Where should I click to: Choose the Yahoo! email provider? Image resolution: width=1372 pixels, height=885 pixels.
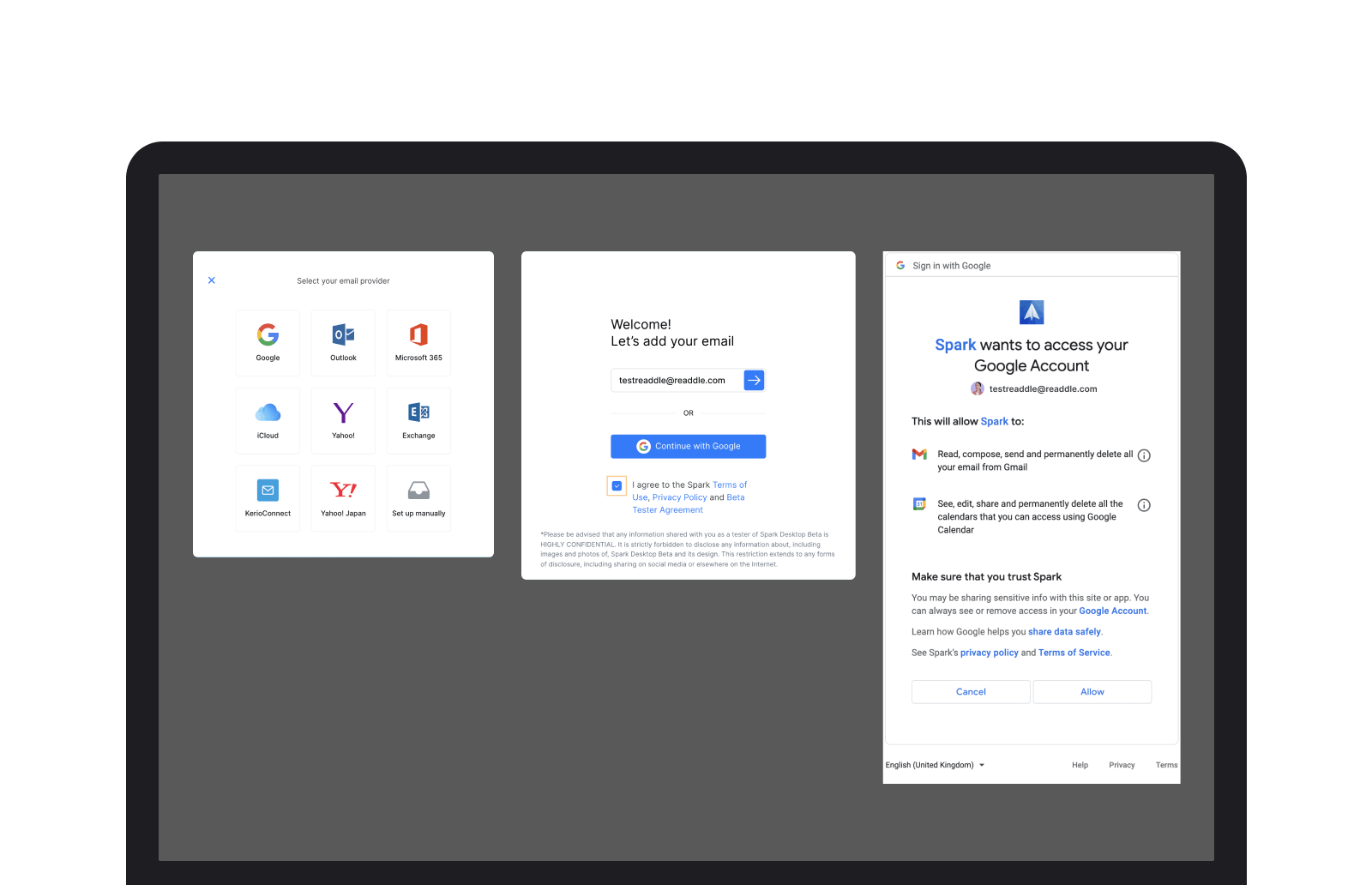pyautogui.click(x=343, y=420)
